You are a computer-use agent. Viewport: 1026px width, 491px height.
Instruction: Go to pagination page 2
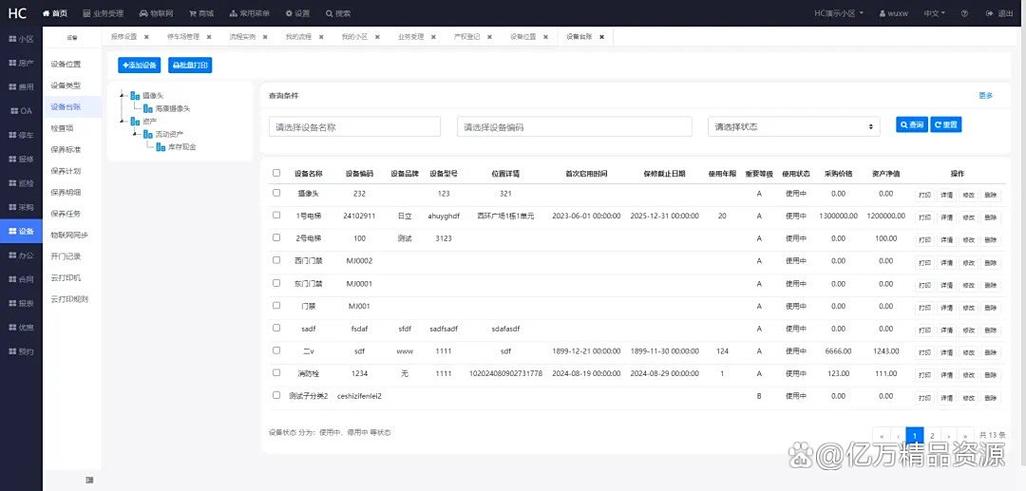(932, 435)
